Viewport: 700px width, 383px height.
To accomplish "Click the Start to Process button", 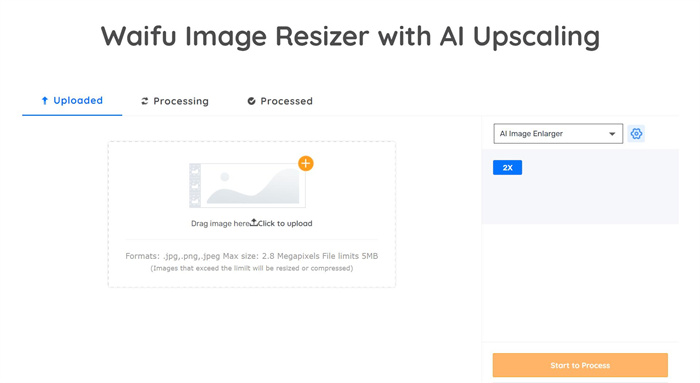I will pos(580,365).
